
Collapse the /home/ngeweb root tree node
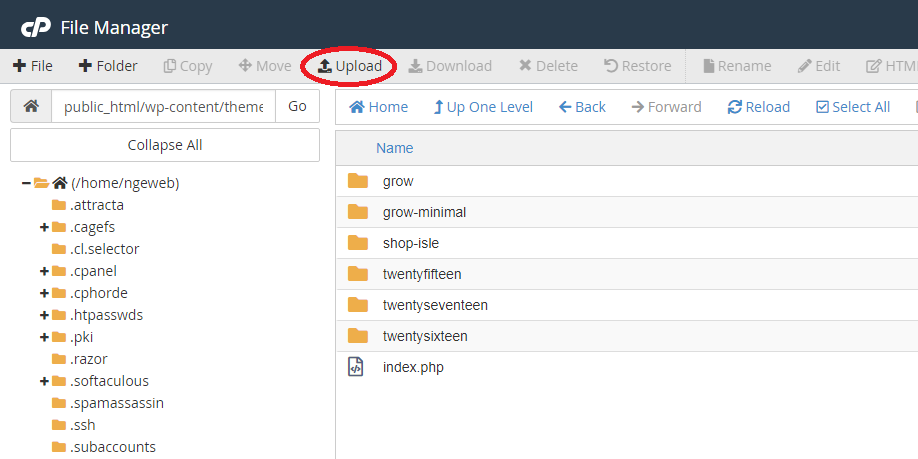26,183
